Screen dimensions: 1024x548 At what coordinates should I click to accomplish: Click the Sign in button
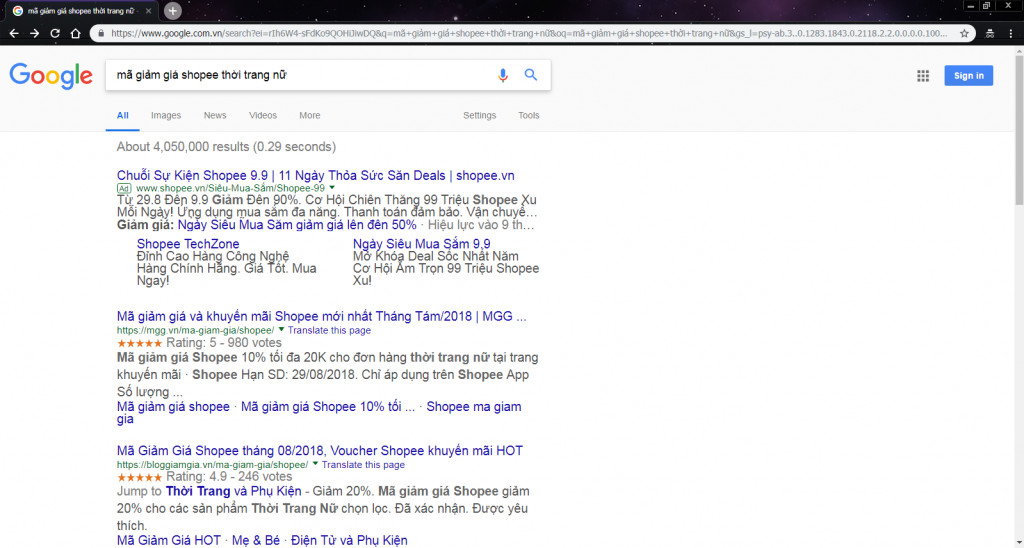point(968,76)
